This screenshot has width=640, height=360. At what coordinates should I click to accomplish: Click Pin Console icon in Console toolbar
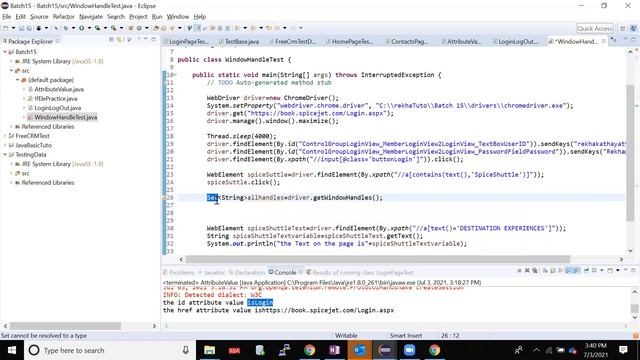(586, 270)
